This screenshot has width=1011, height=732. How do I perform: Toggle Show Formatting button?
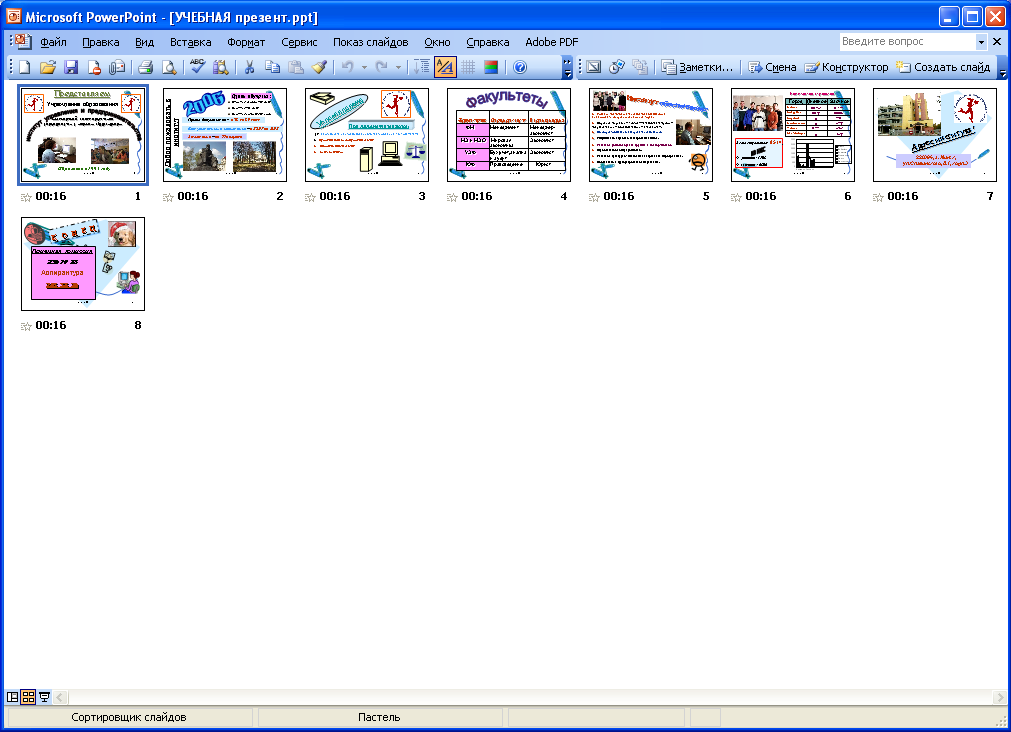click(x=446, y=67)
